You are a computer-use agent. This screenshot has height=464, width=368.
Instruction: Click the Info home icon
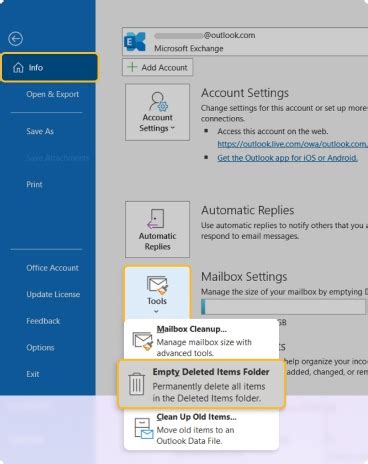18,68
